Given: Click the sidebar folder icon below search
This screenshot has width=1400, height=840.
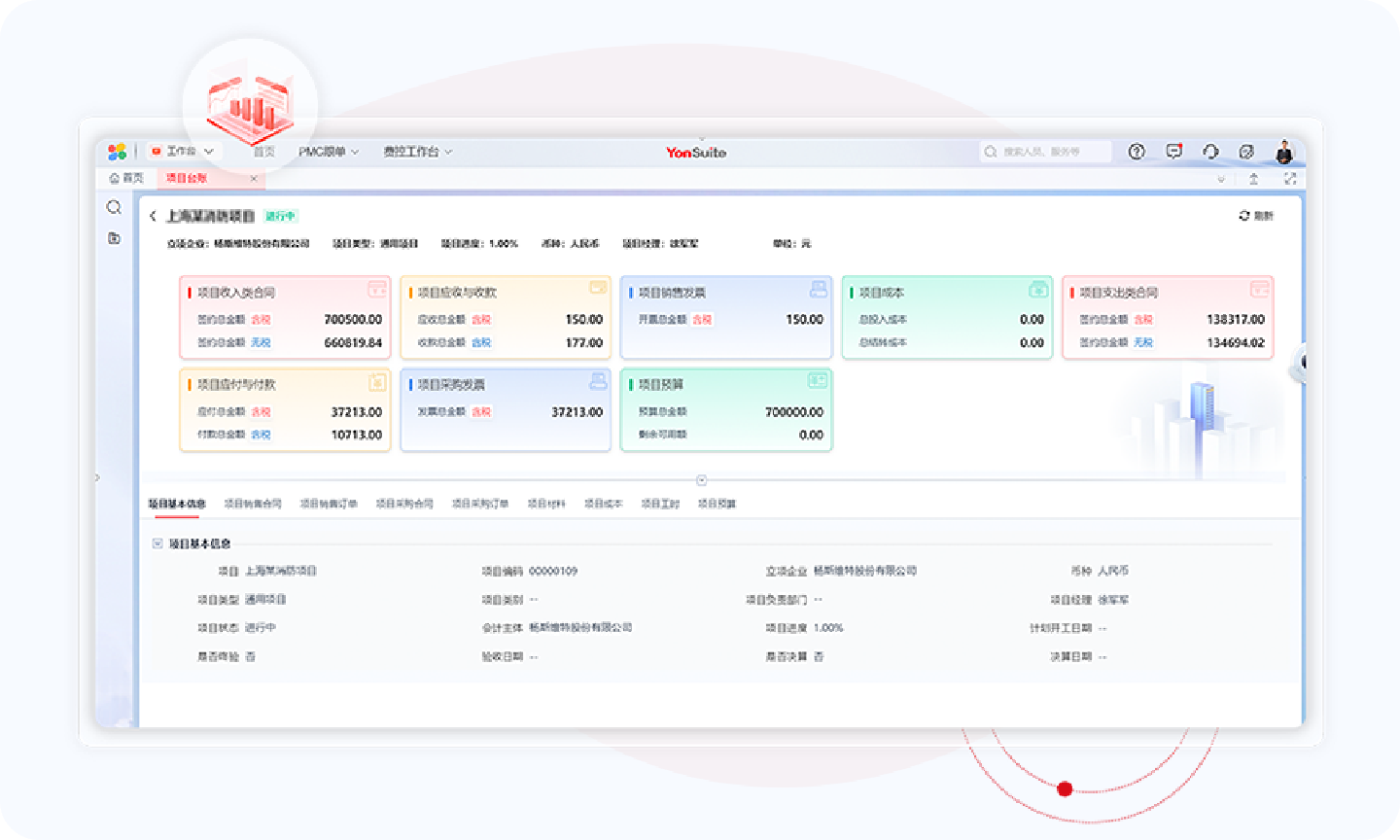Looking at the screenshot, I should [114, 238].
